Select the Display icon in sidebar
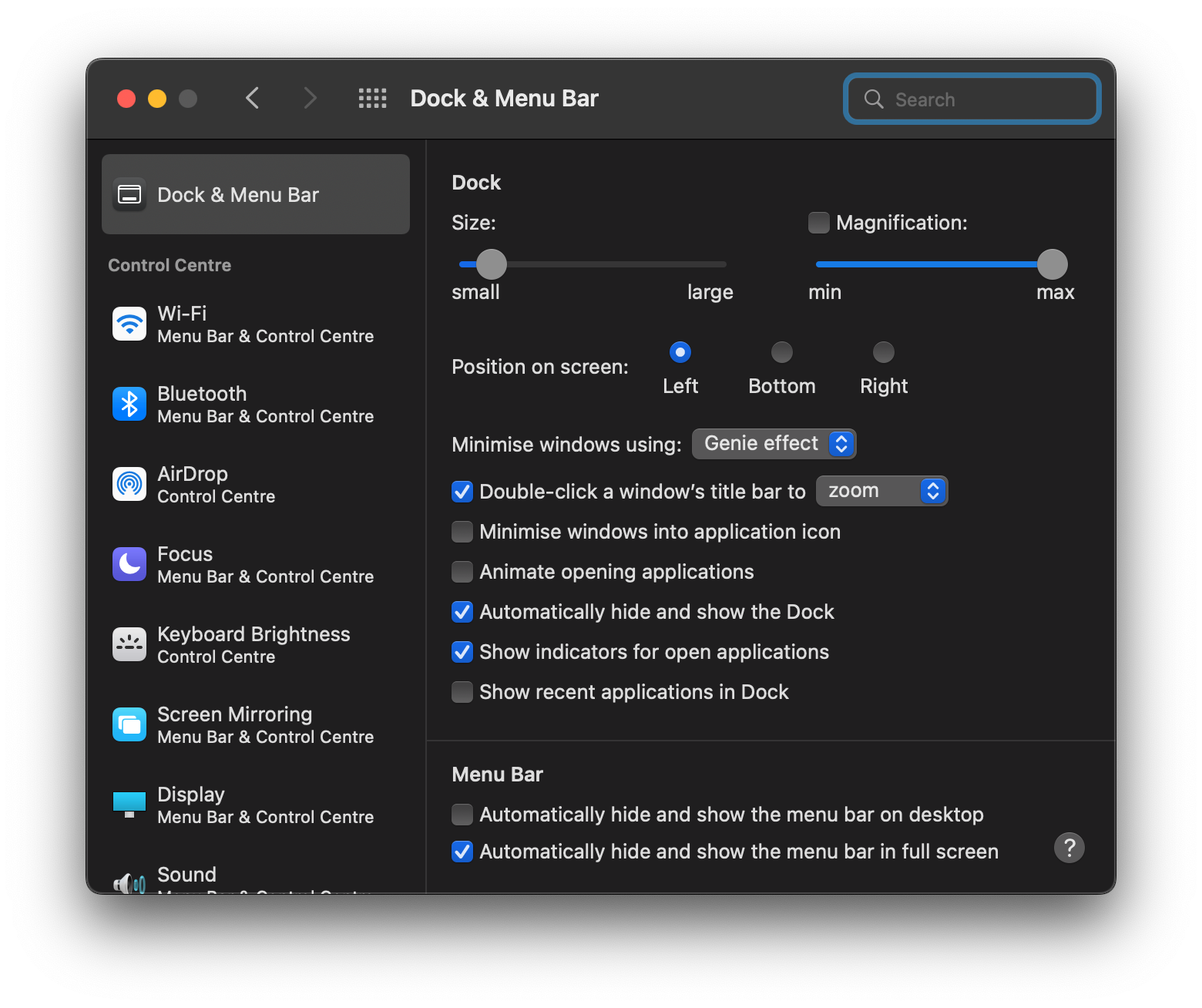This screenshot has width=1202, height=1008. [x=129, y=804]
